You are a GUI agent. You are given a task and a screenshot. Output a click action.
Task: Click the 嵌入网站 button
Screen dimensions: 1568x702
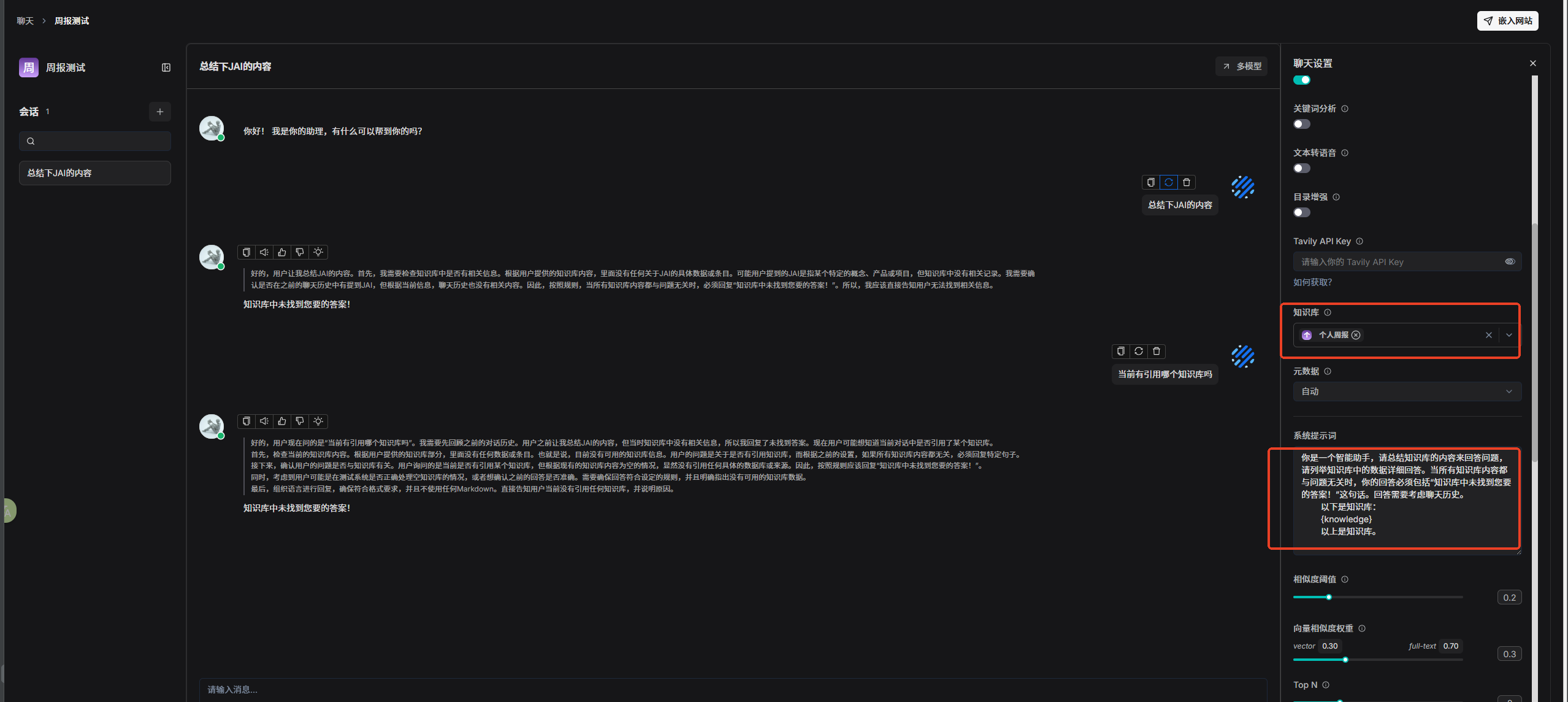(x=1507, y=21)
